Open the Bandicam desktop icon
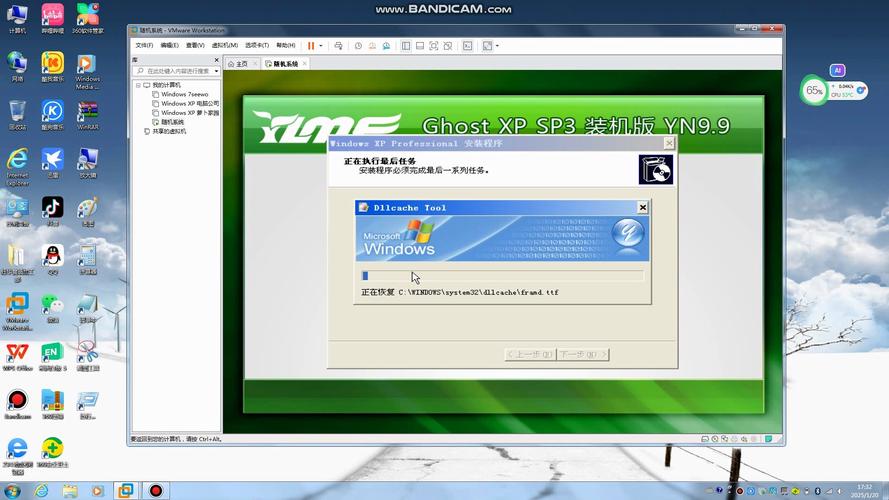 pos(17,404)
